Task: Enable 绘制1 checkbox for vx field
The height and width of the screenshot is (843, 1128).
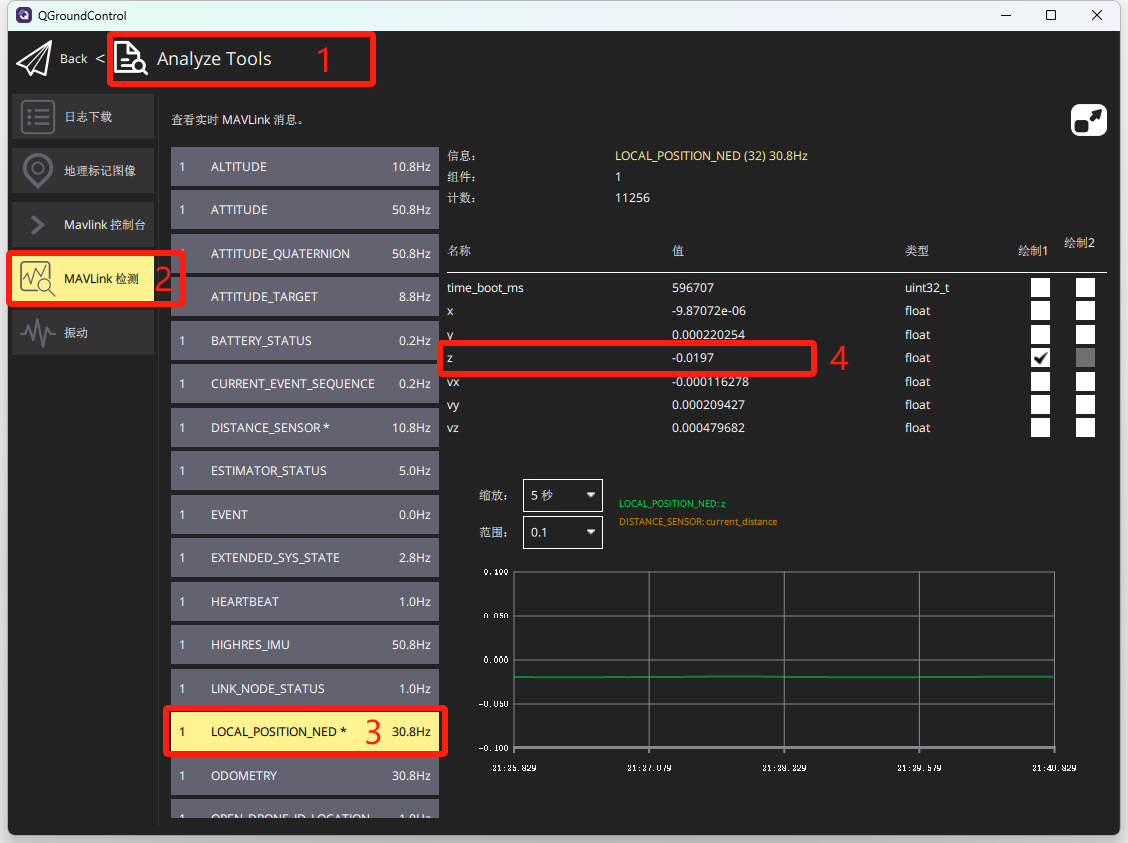Action: tap(1040, 381)
